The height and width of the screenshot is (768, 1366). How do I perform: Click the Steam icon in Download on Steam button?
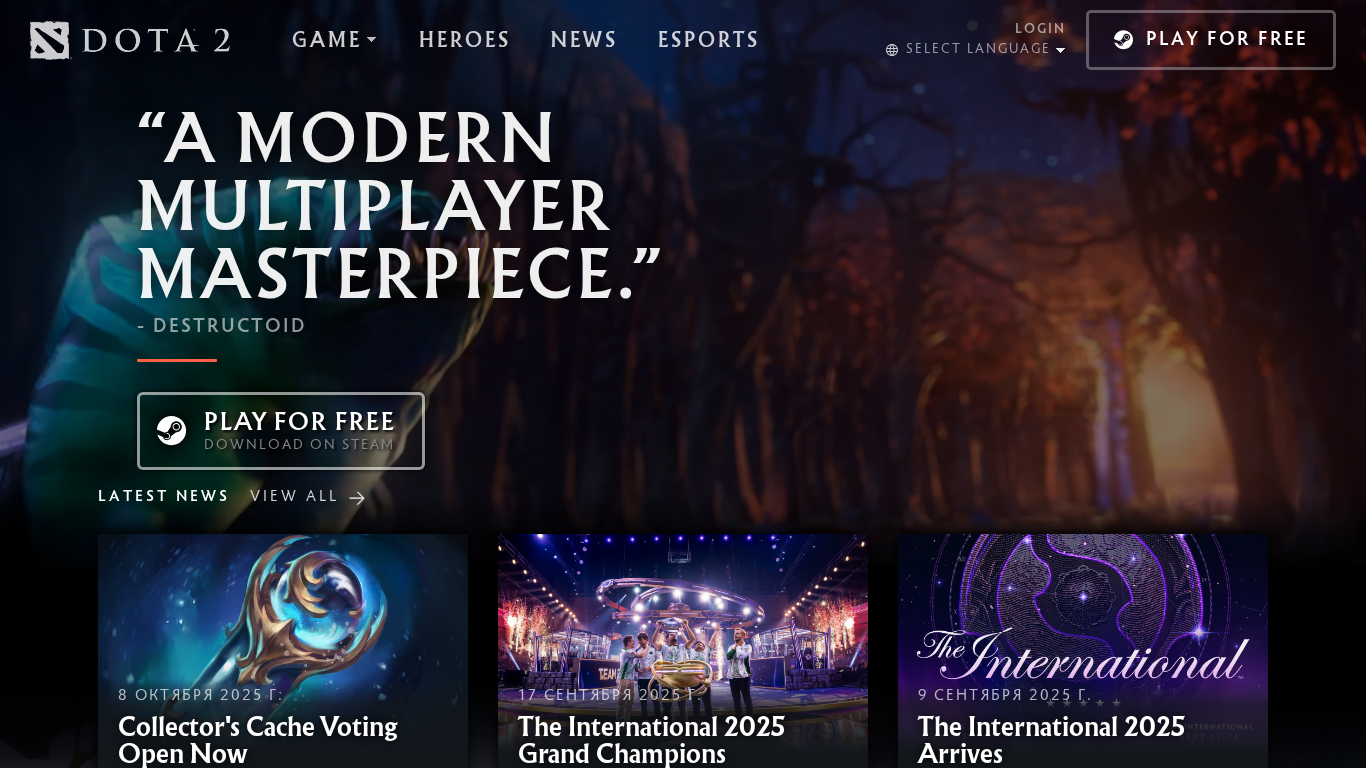172,431
